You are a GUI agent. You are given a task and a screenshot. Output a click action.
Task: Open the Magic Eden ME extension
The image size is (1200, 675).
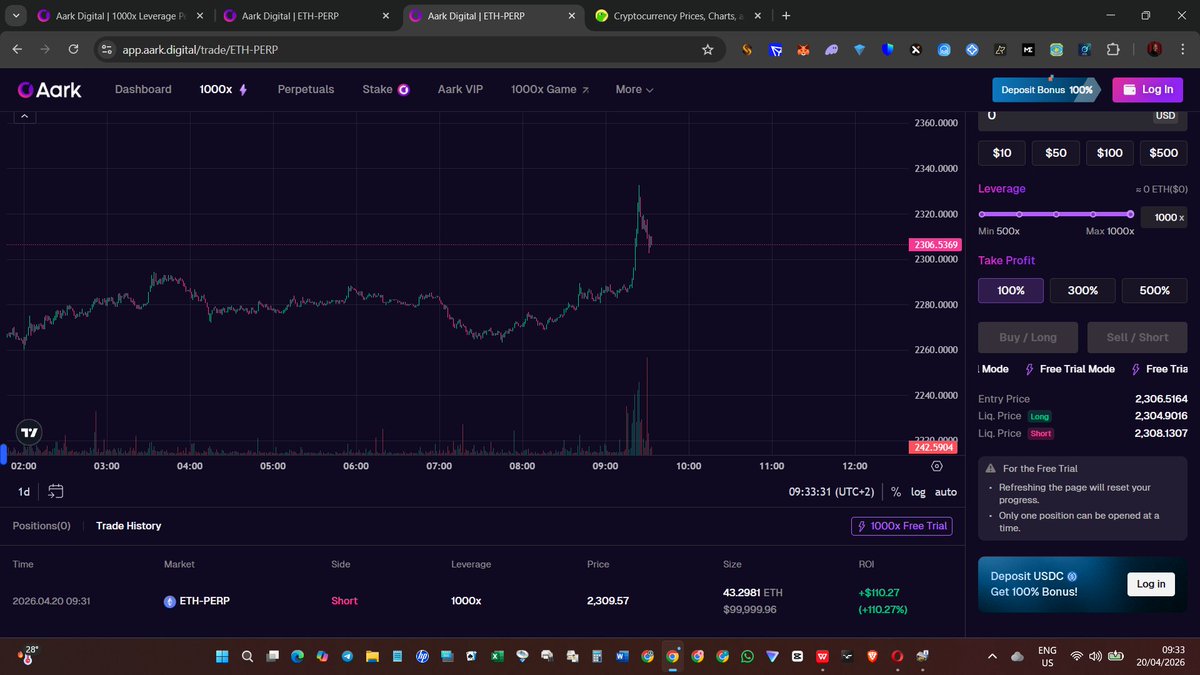pos(1029,49)
